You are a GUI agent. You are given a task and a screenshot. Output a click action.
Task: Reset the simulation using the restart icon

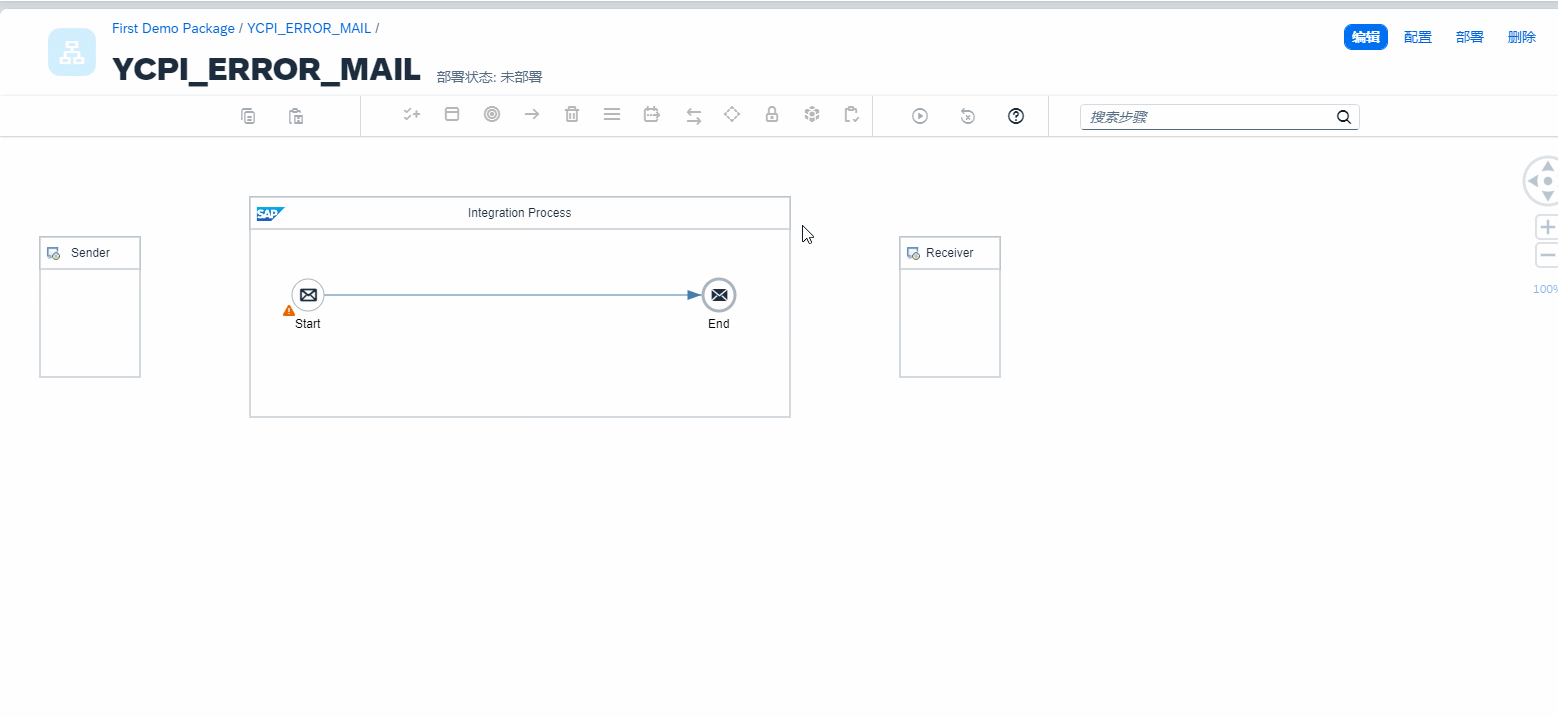tap(967, 116)
